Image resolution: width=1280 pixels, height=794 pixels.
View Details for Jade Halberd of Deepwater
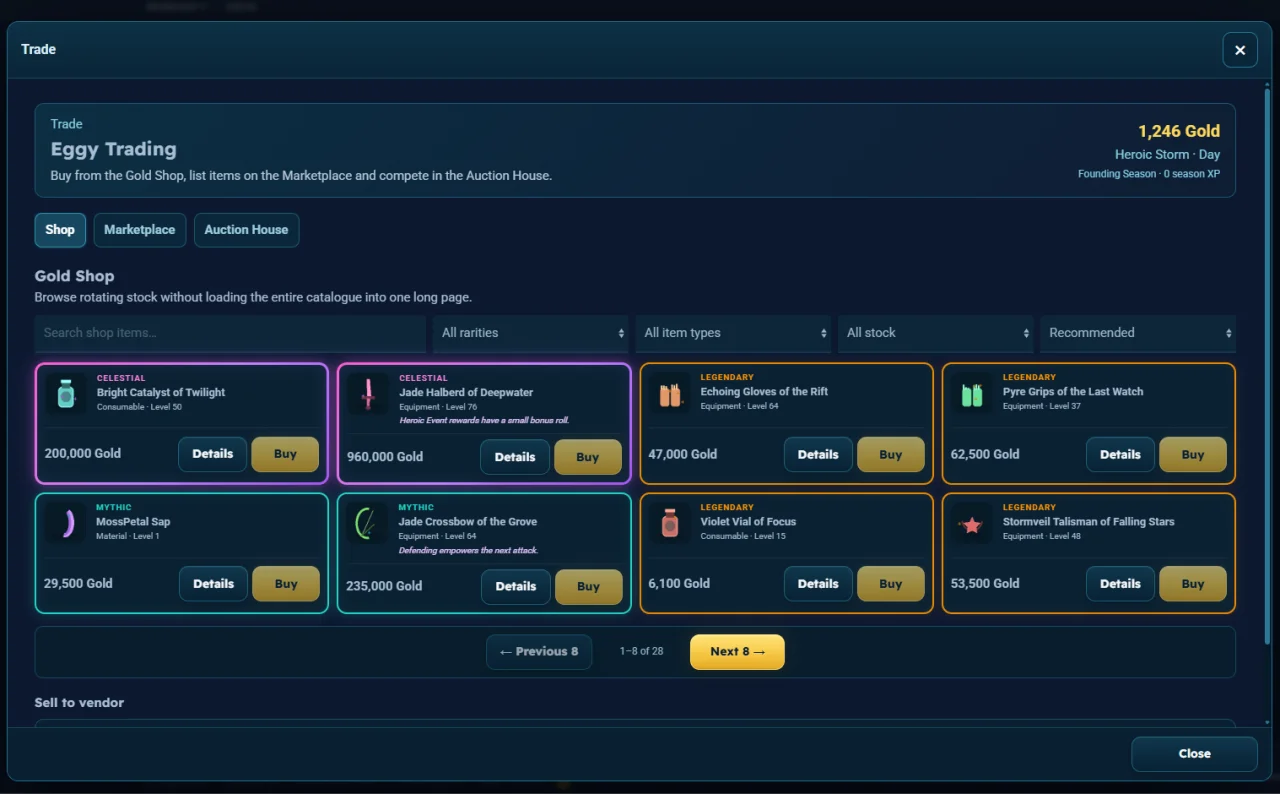click(x=515, y=457)
